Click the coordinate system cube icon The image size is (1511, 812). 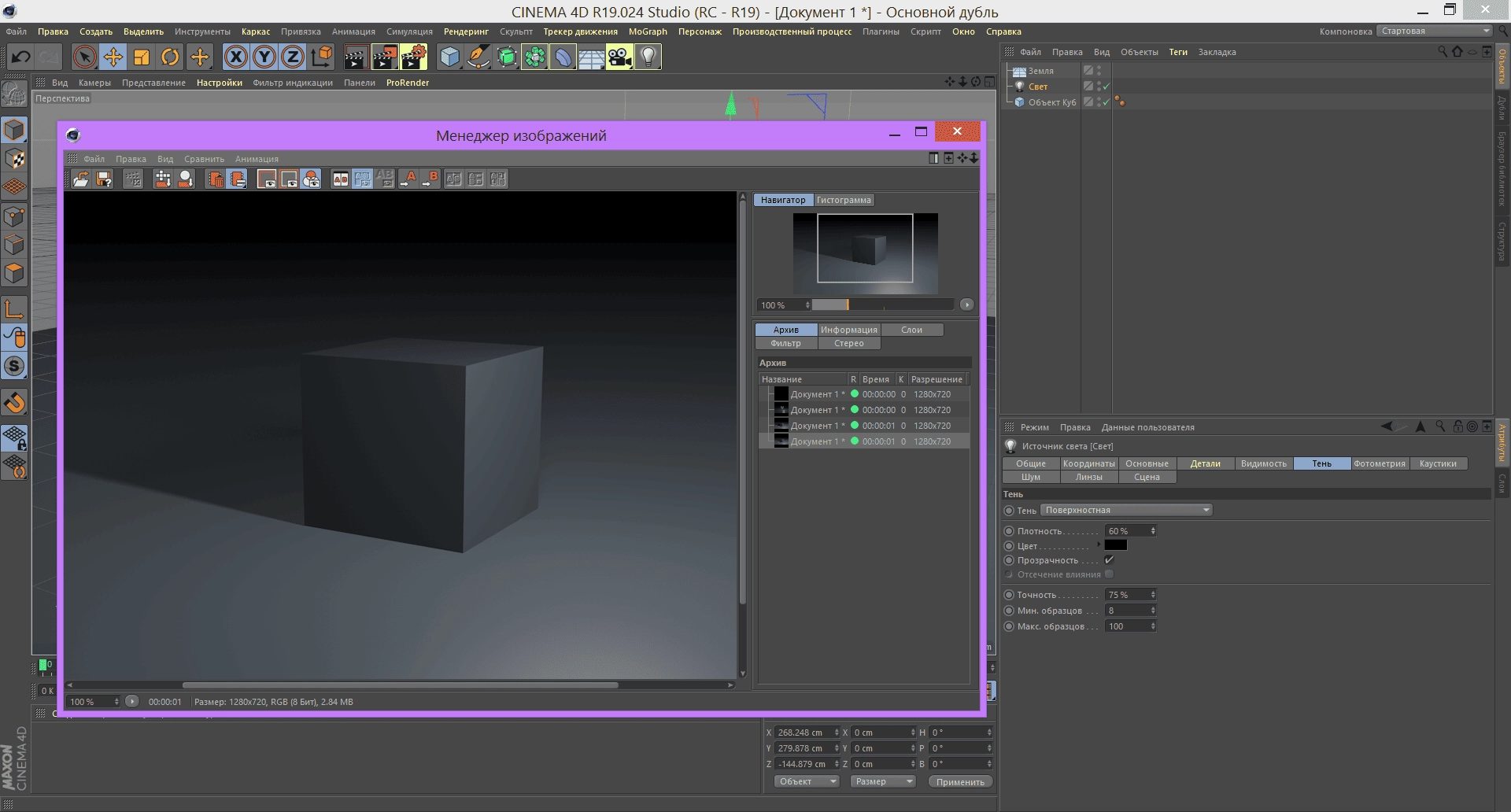click(x=322, y=57)
